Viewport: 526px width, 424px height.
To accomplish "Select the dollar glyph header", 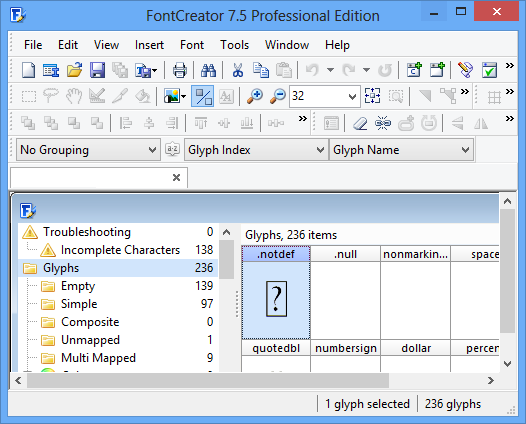I will (x=416, y=348).
